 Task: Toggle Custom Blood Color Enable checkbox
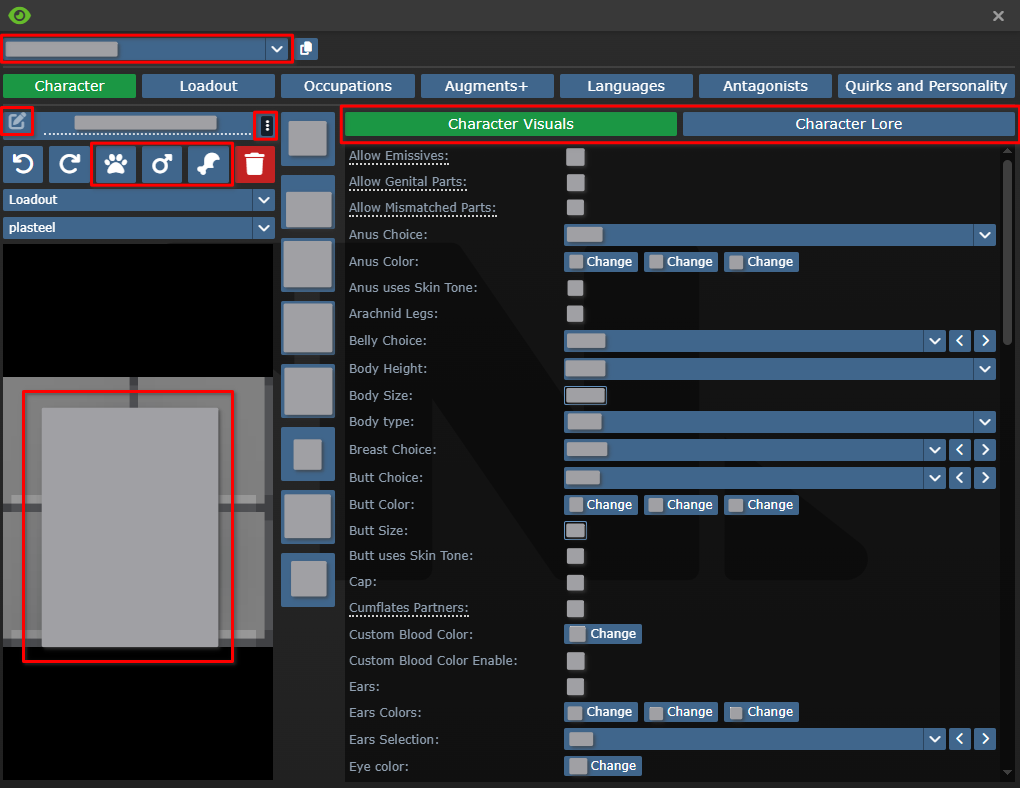coord(575,661)
